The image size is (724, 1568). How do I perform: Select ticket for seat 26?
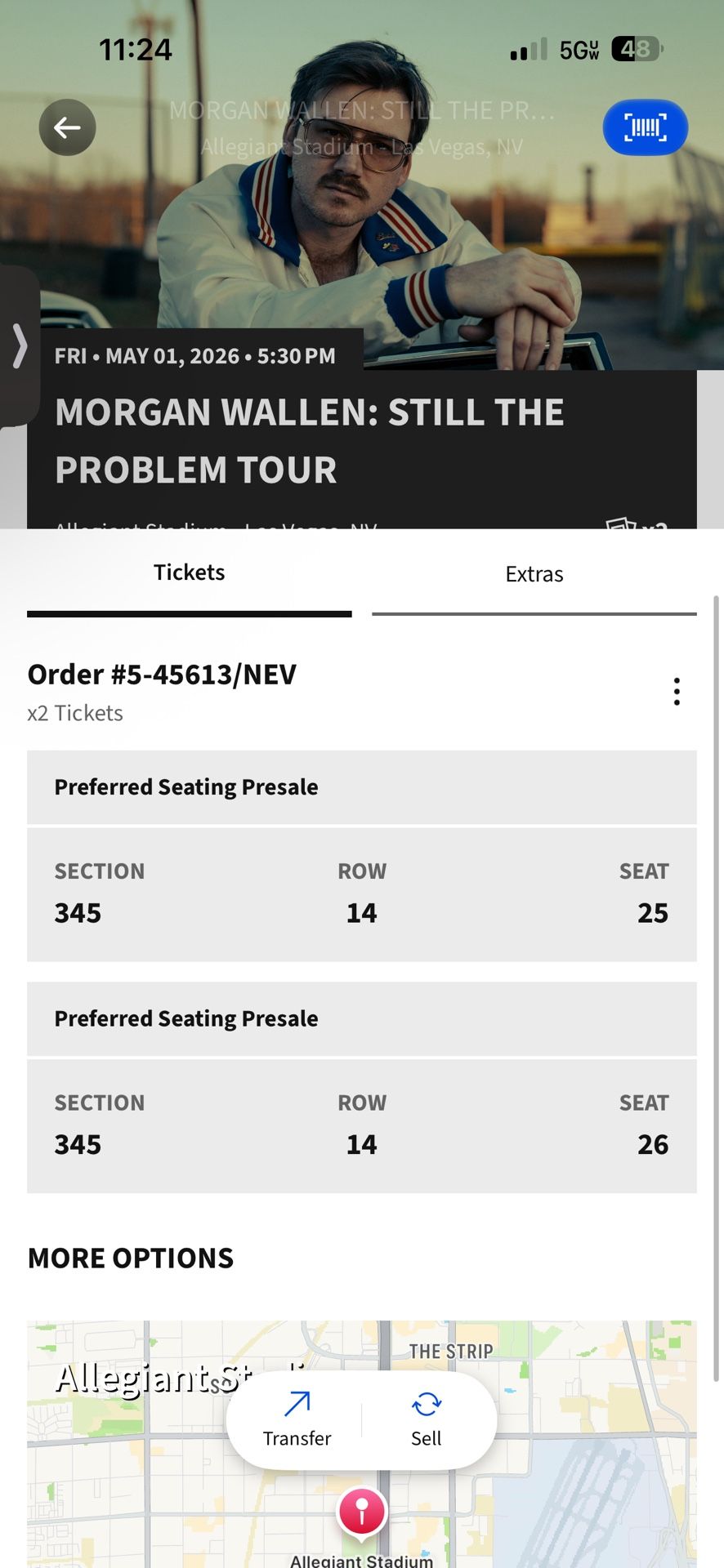pos(361,1125)
